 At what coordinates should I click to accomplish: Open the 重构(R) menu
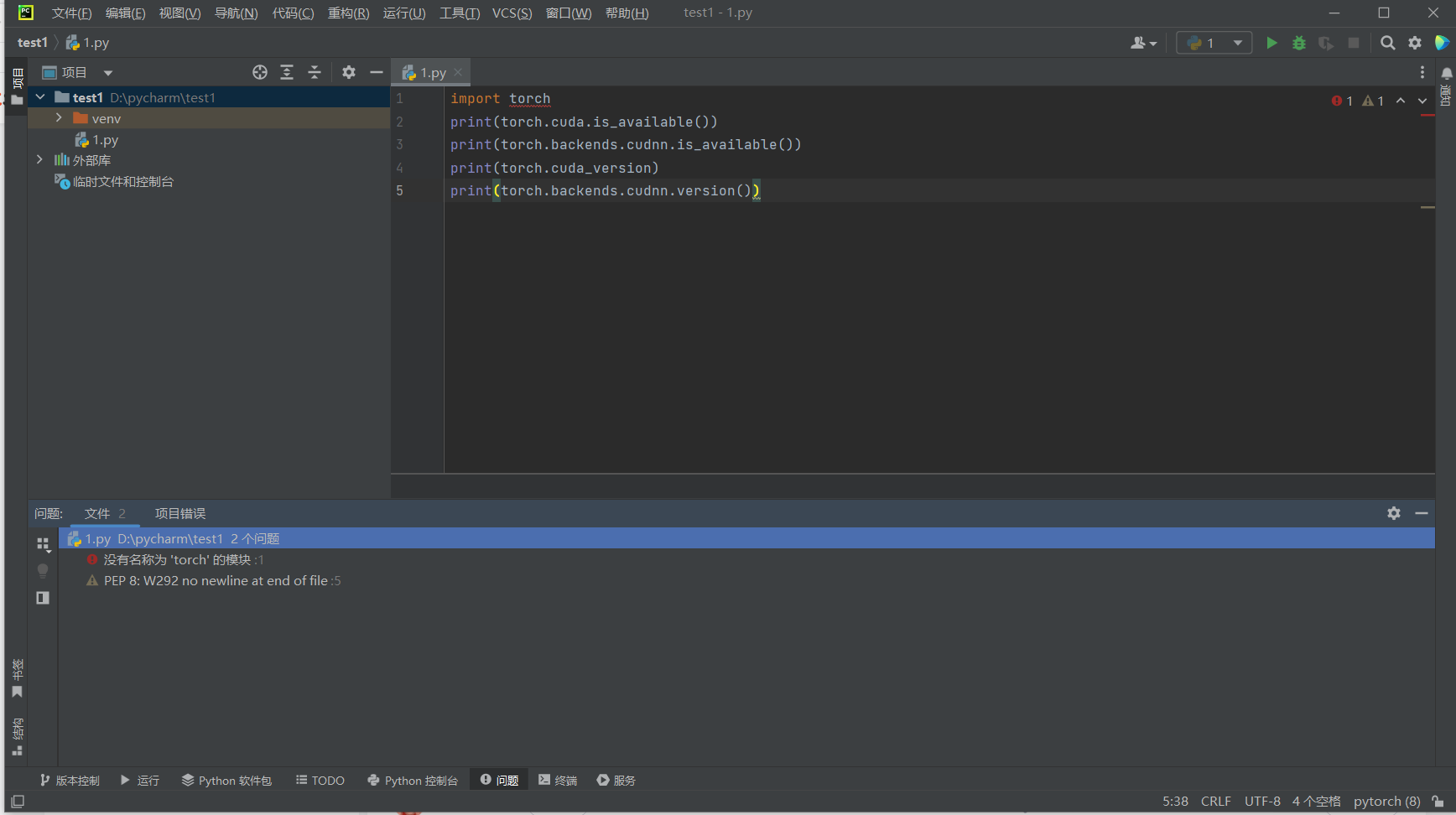348,13
